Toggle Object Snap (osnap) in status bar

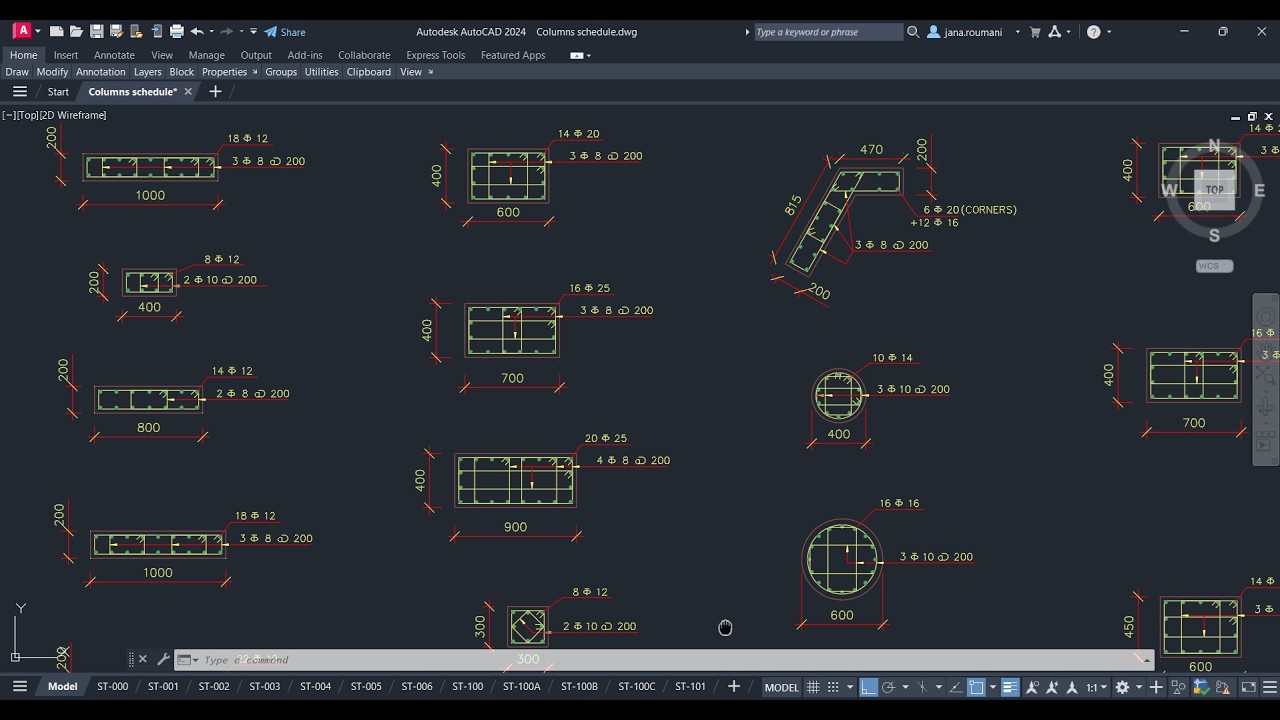click(976, 687)
